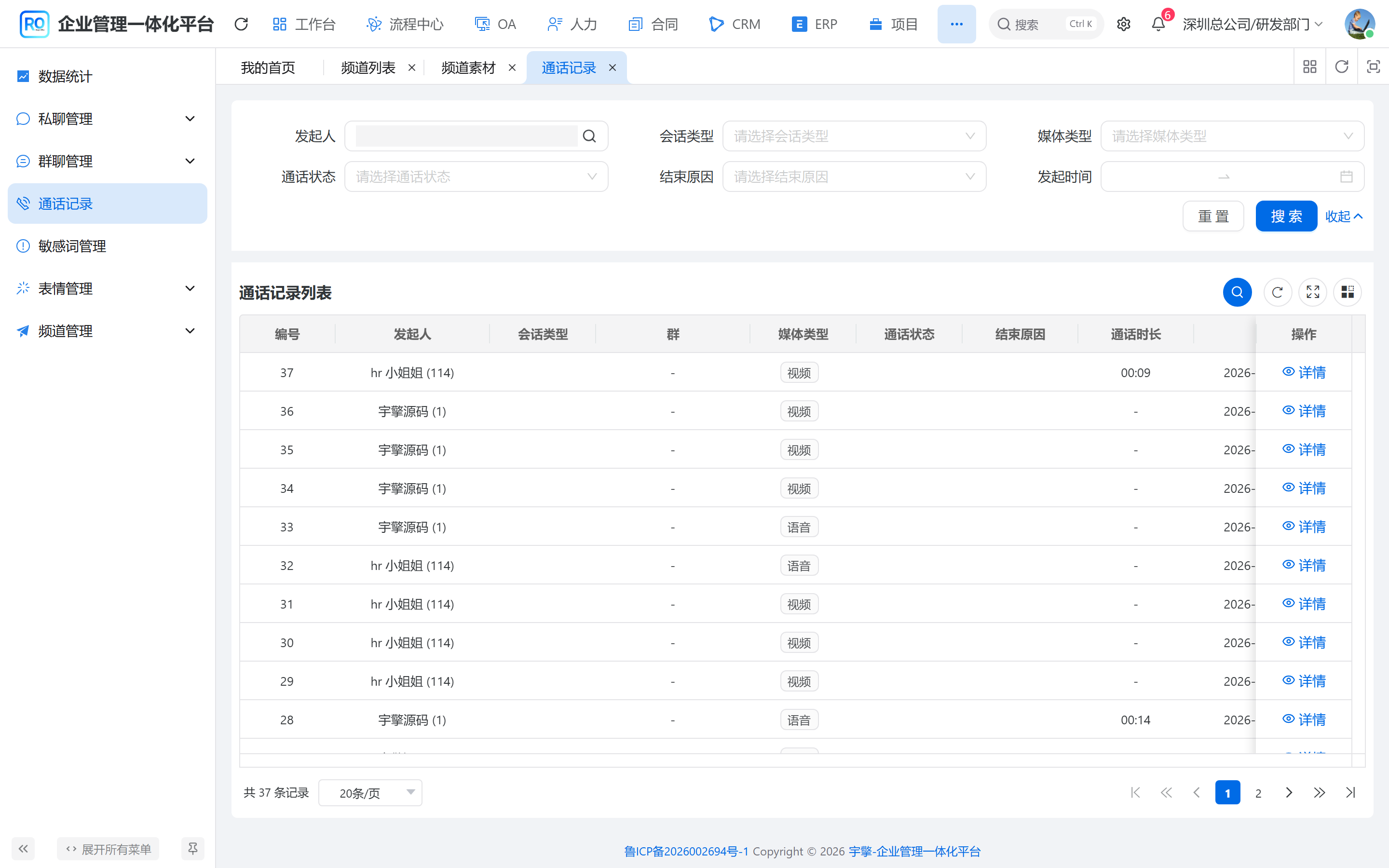Open the 媒体类型 dropdown
The height and width of the screenshot is (868, 1389).
tap(1232, 136)
